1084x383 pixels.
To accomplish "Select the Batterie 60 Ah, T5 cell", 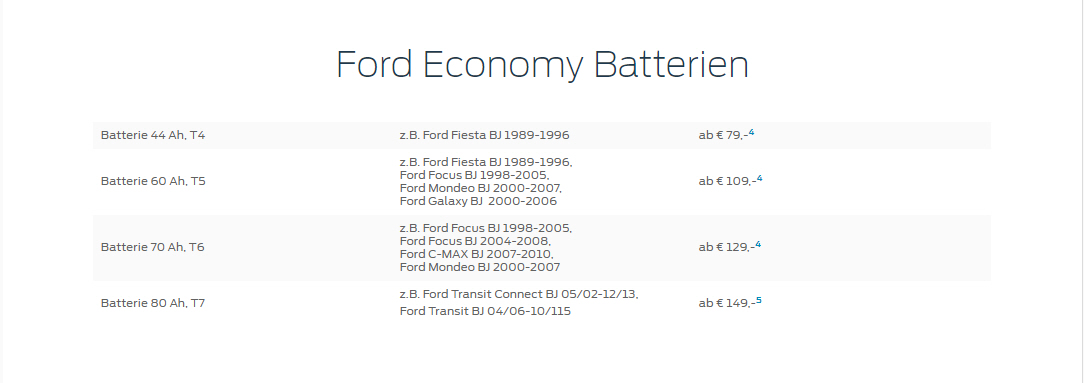I will (153, 182).
